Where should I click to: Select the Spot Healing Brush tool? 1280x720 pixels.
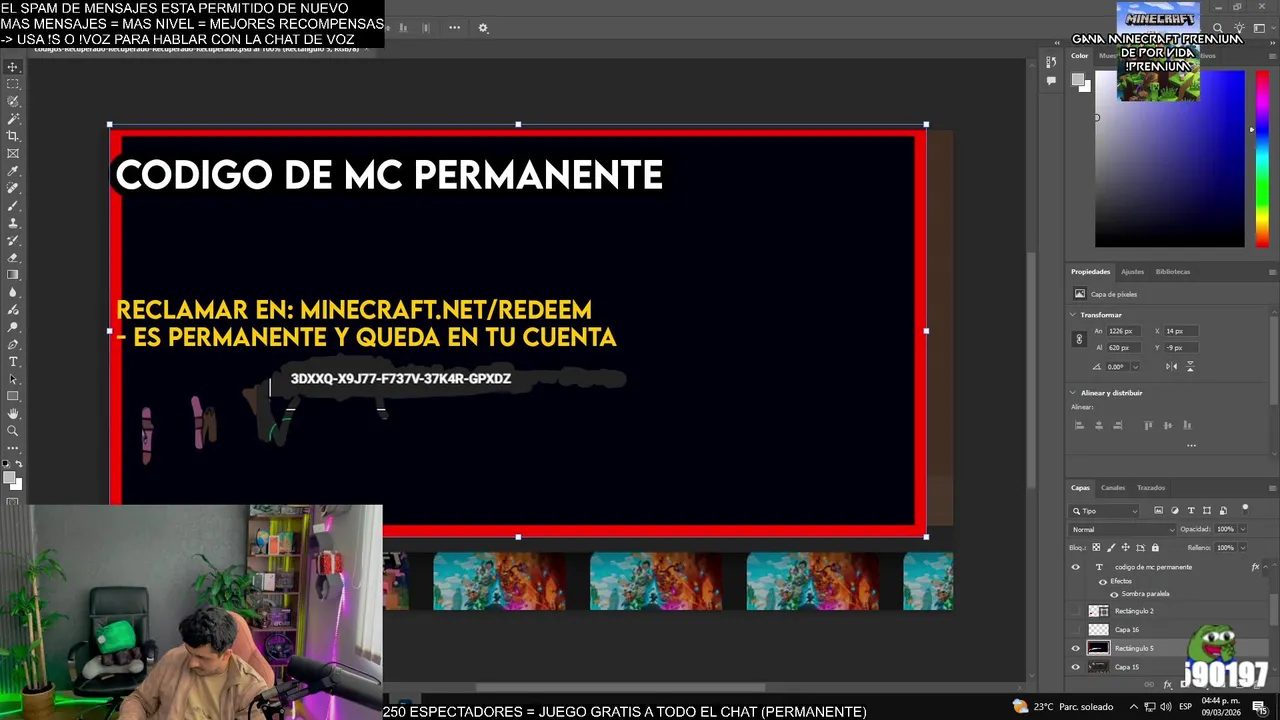[13, 188]
